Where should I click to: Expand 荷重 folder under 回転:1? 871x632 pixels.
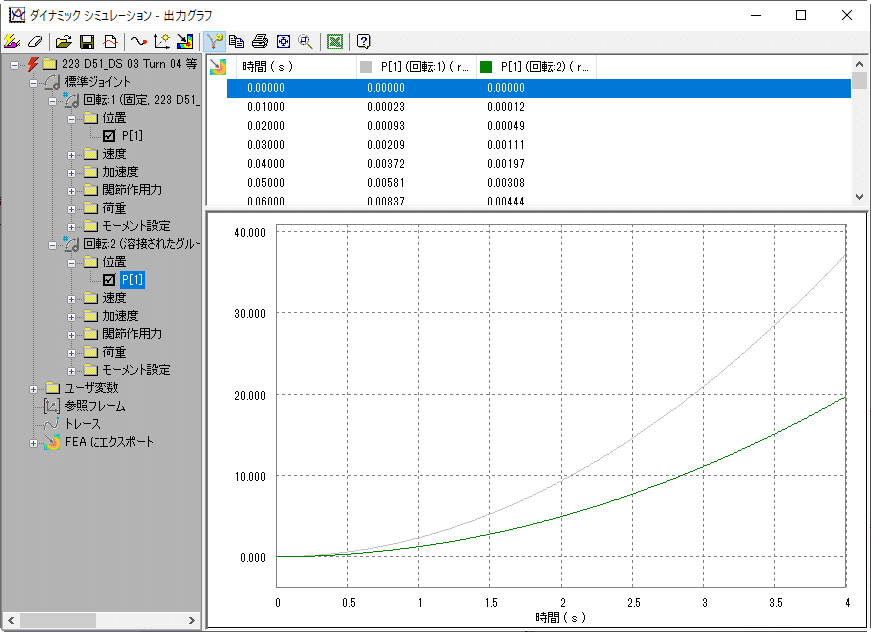coord(71,209)
